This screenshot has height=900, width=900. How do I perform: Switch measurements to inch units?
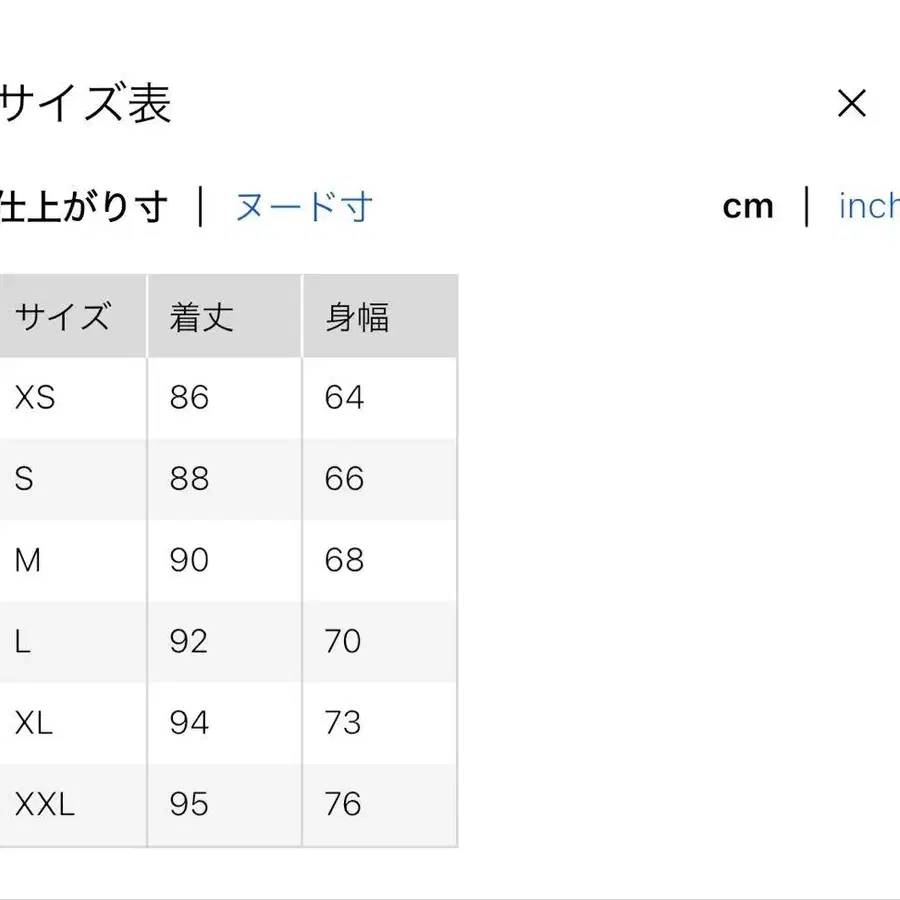coord(867,206)
